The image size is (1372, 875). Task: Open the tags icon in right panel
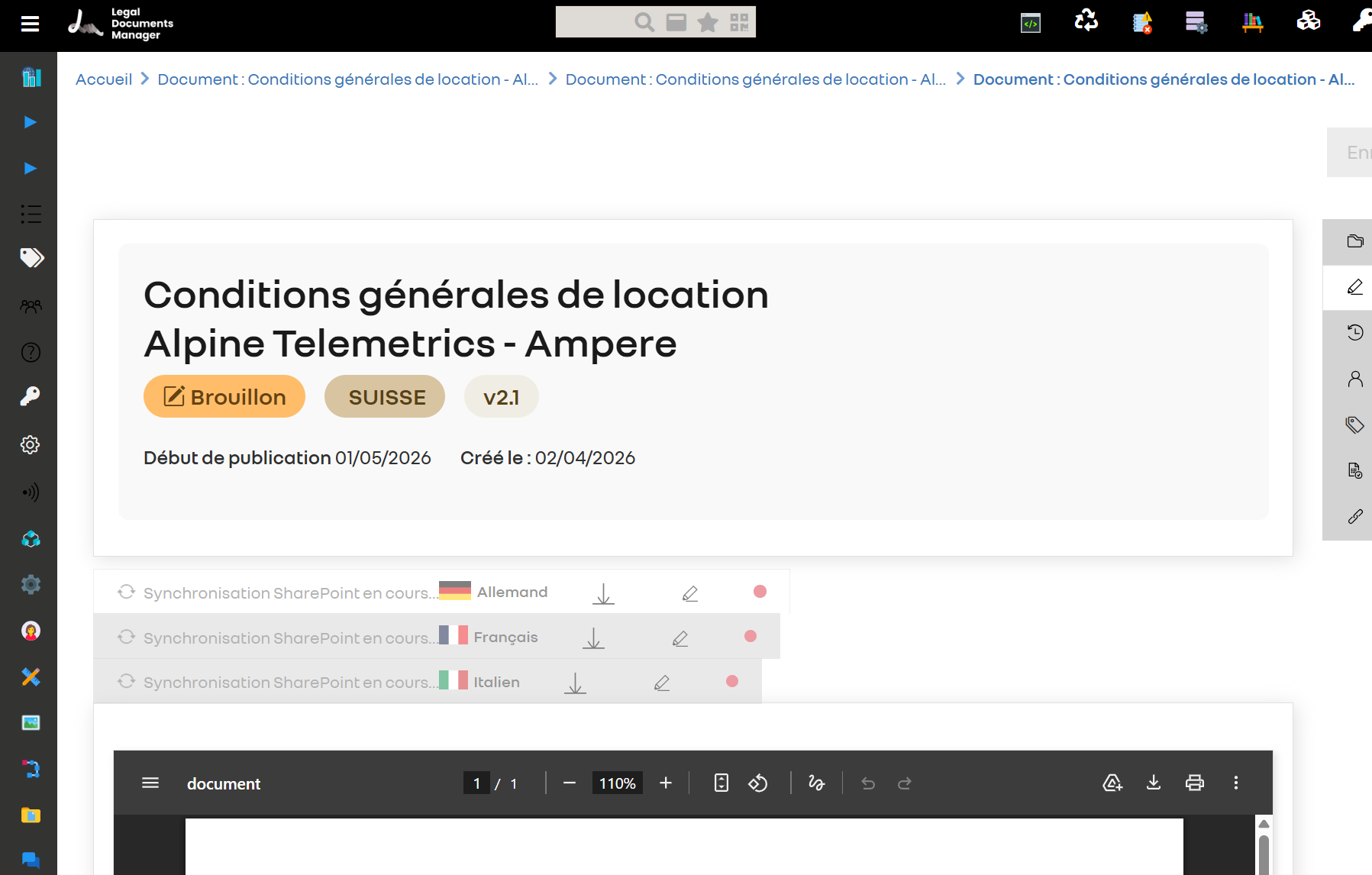pyautogui.click(x=1354, y=425)
